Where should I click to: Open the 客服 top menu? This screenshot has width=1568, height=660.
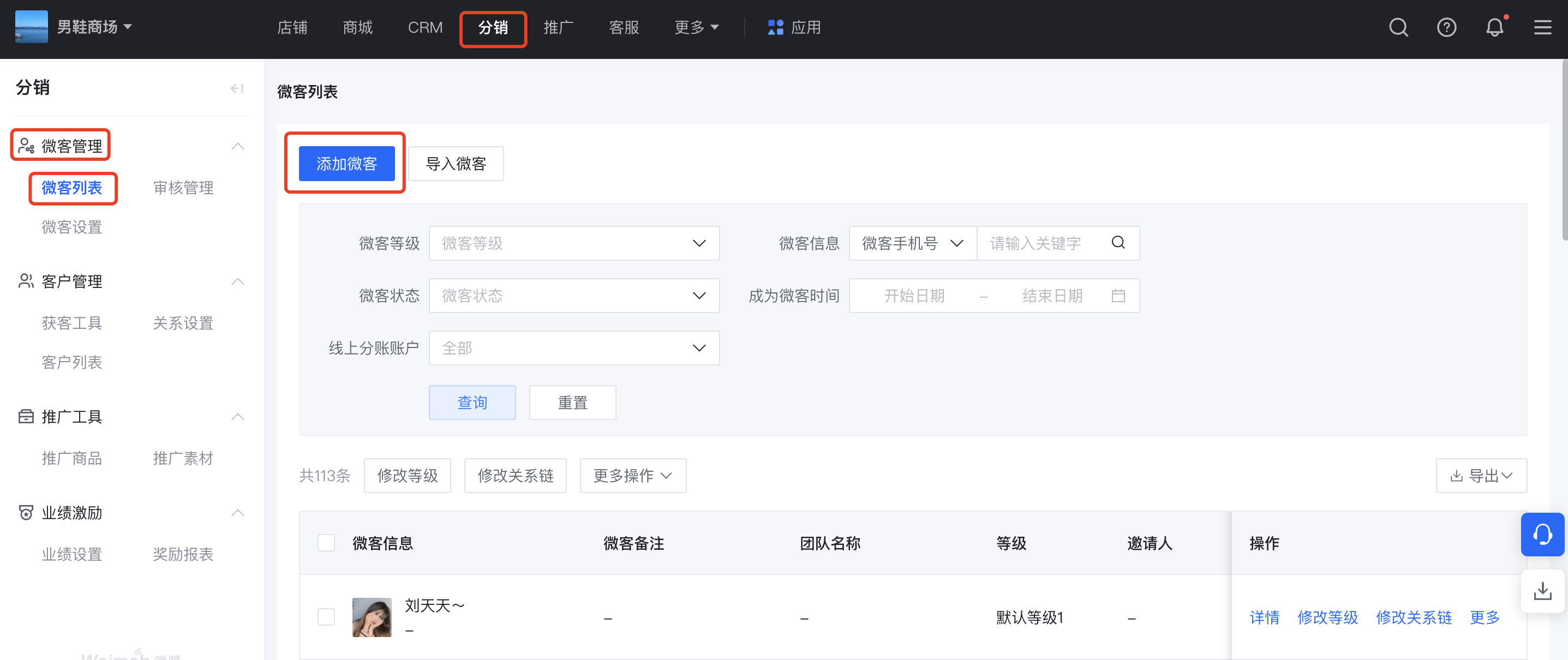(624, 27)
